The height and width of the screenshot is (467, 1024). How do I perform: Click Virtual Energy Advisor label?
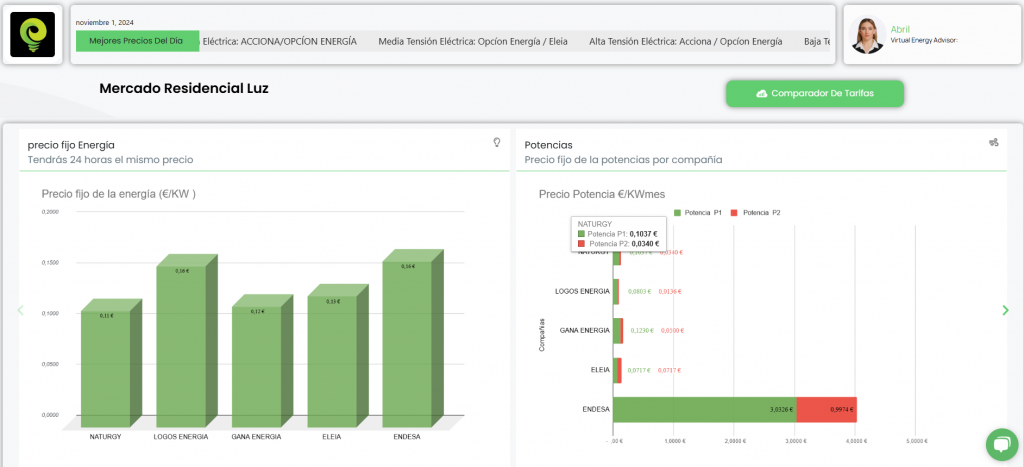pyautogui.click(x=924, y=40)
